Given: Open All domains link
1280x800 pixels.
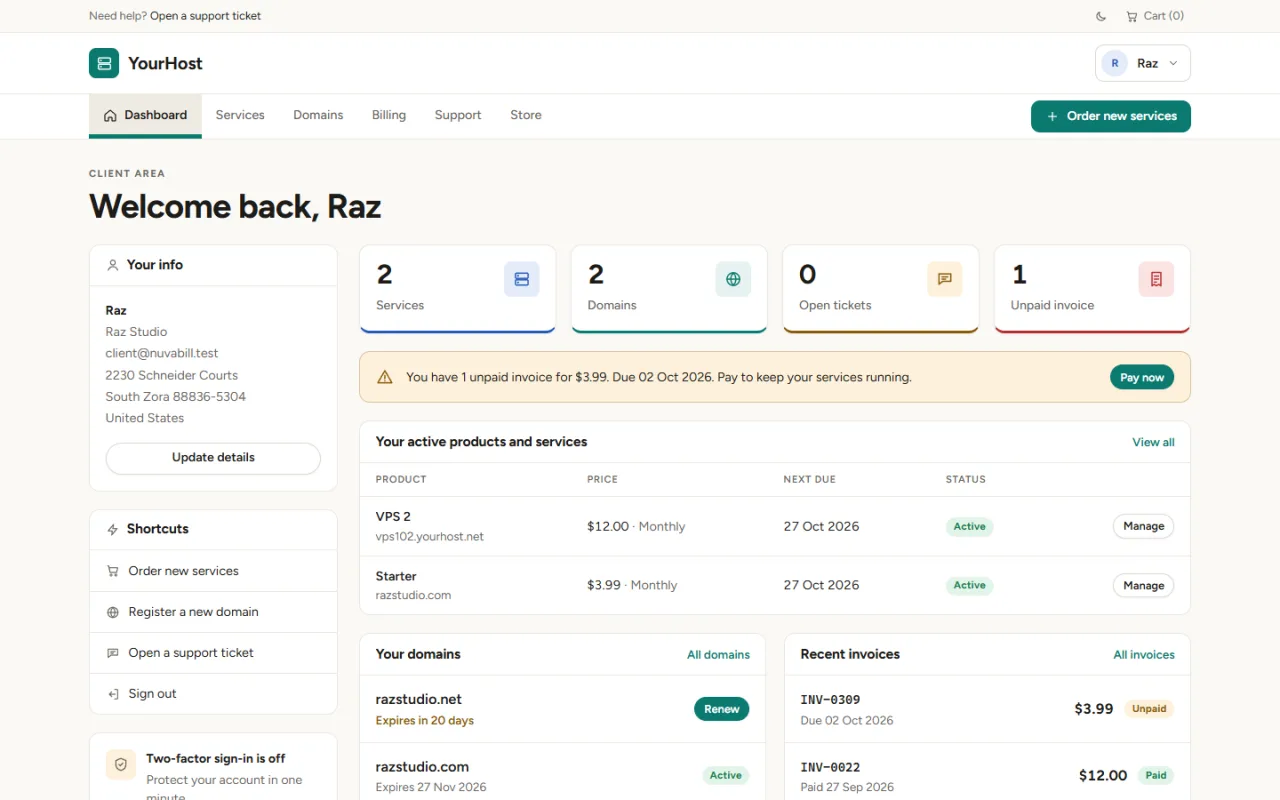Looking at the screenshot, I should [718, 655].
